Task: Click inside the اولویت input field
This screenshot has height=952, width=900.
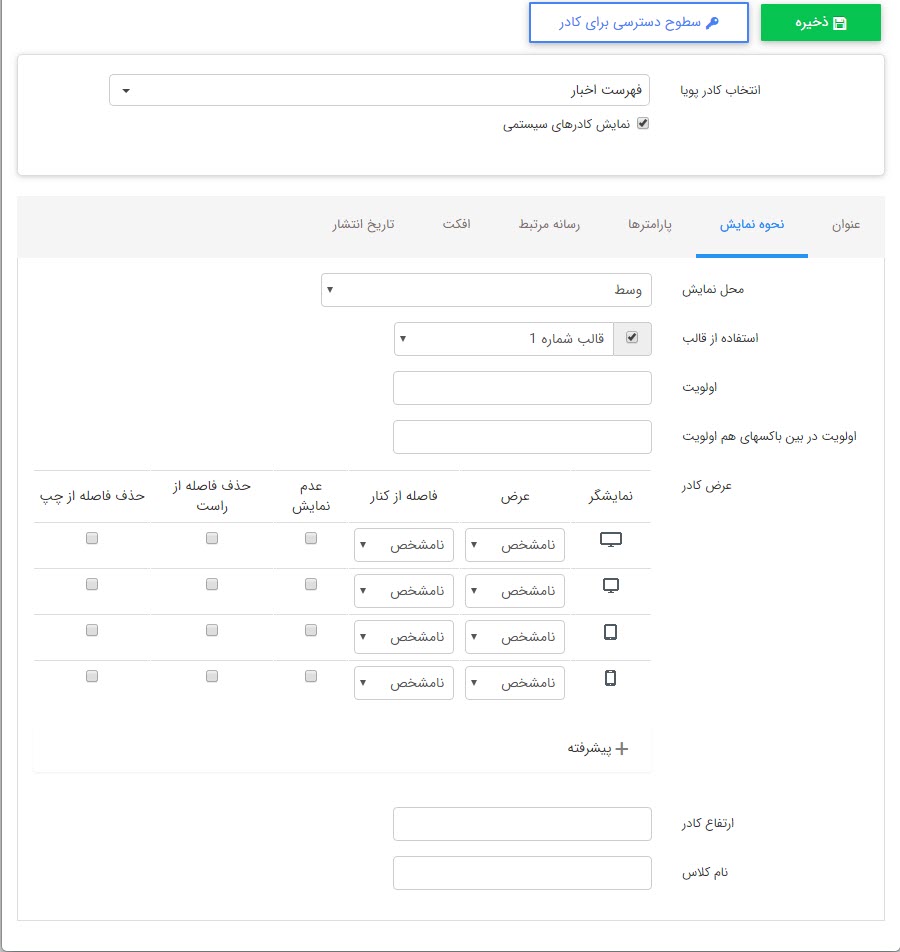Action: (522, 388)
